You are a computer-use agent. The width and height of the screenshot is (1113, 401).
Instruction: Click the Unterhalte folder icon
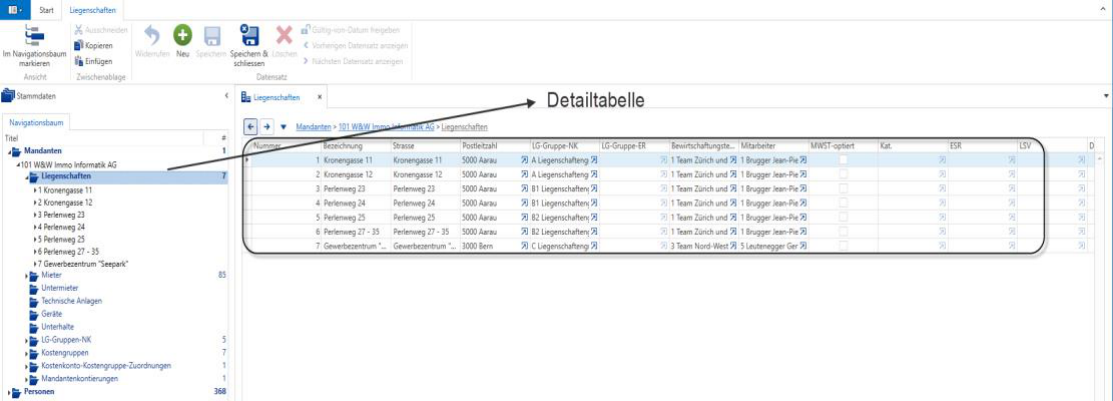[x=34, y=326]
